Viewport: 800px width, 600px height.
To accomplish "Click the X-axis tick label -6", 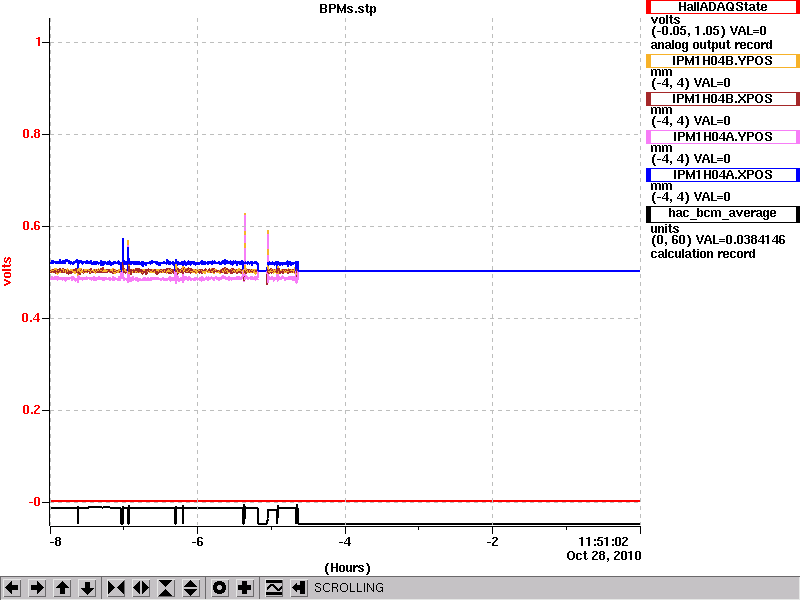I will tap(197, 542).
